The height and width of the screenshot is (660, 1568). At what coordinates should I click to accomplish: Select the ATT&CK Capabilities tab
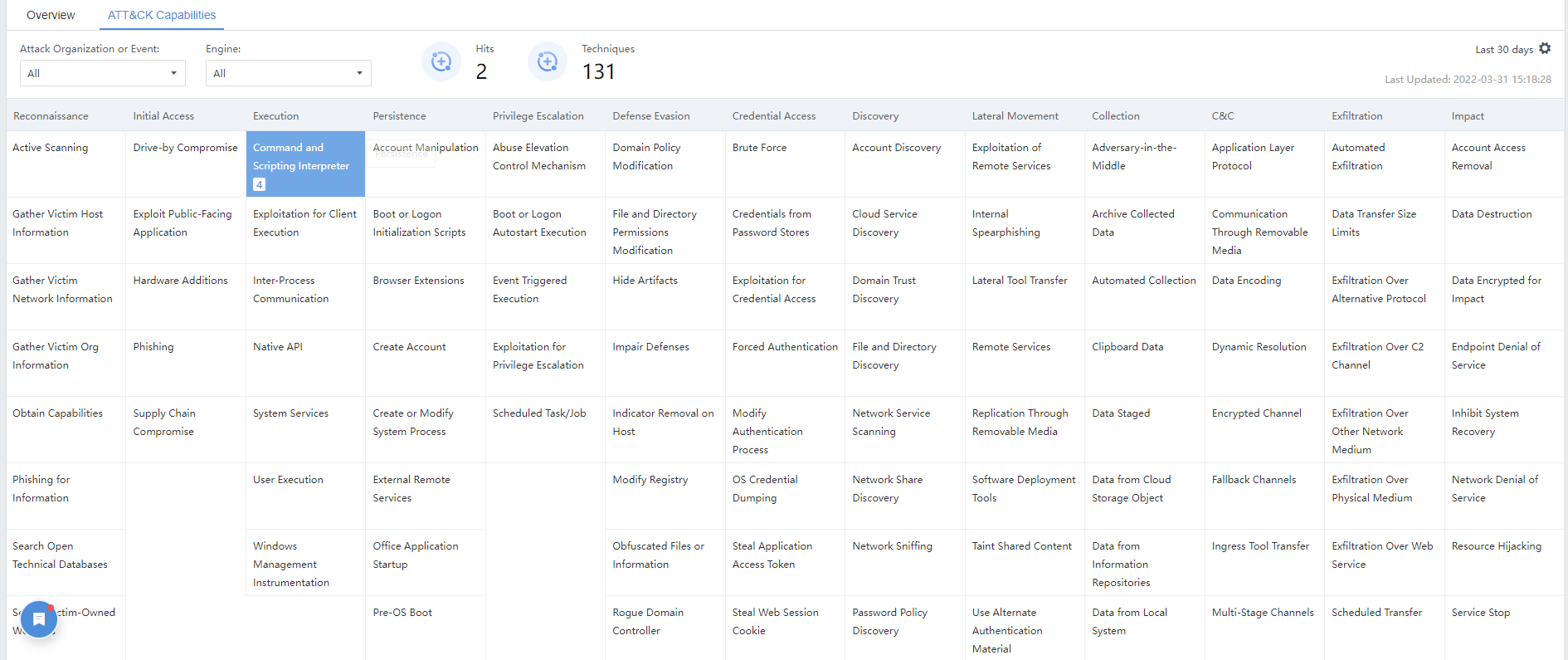pyautogui.click(x=162, y=15)
